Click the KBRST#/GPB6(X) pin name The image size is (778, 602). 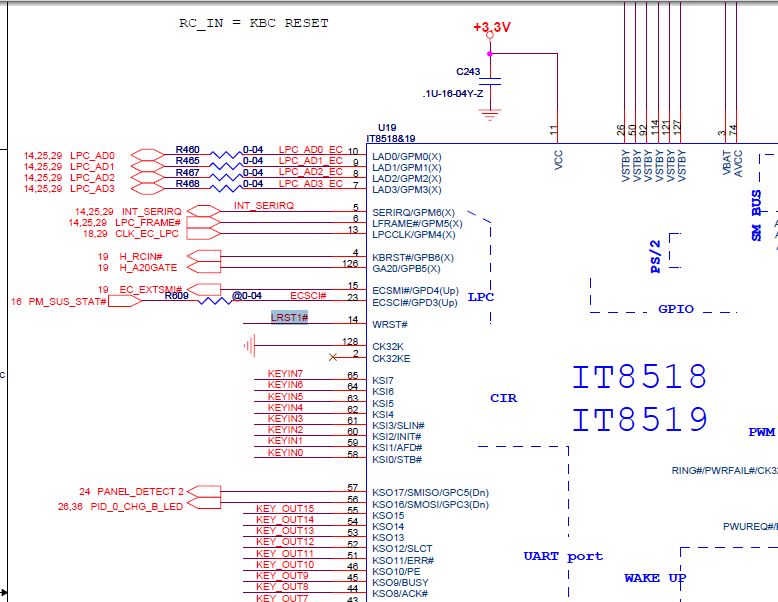pyautogui.click(x=413, y=258)
